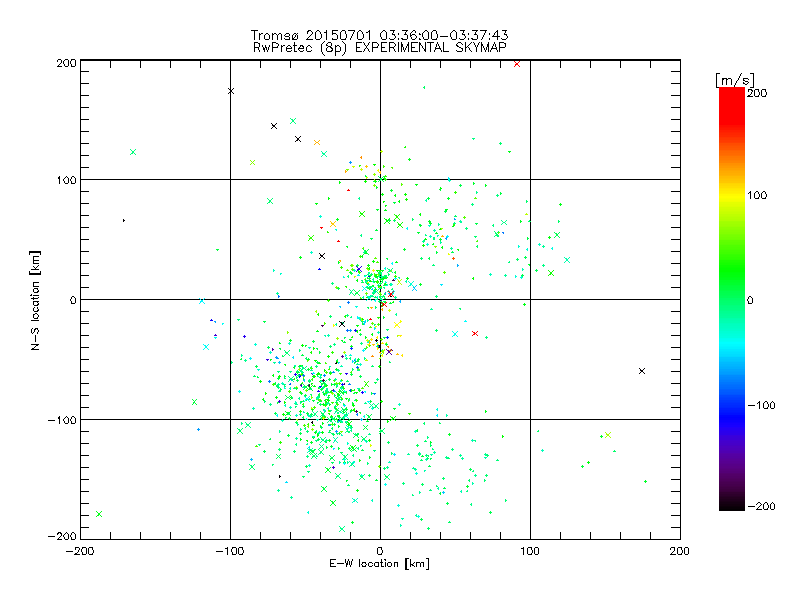Click the 'N-S location [km]' axis label
Screen dimensions: 800x600
click(x=35, y=300)
